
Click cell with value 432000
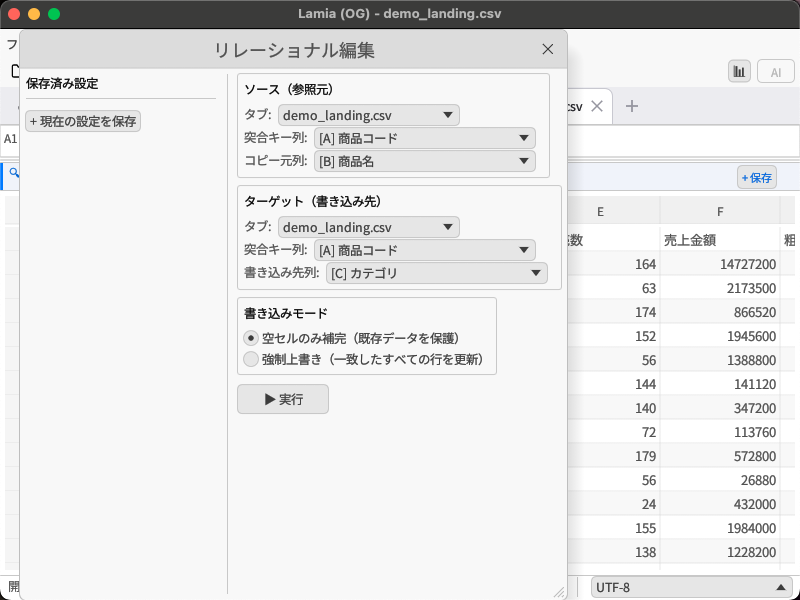(x=720, y=504)
